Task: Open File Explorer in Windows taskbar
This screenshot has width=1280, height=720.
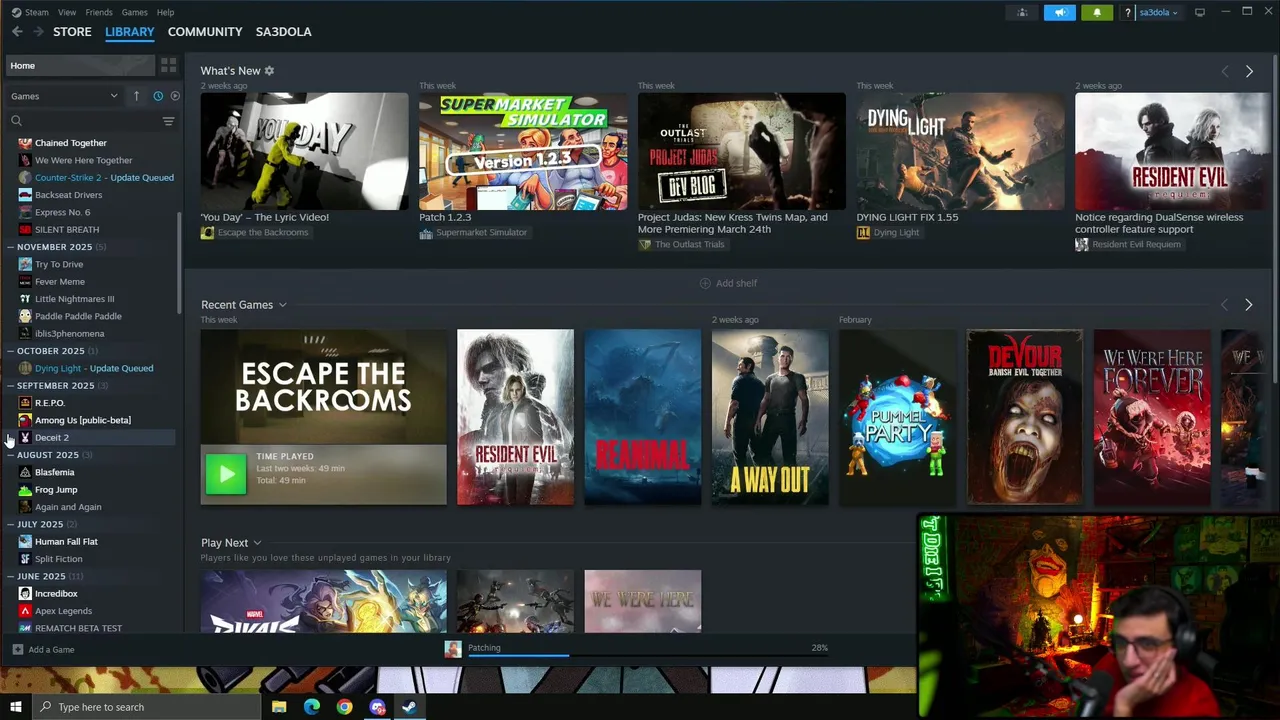Action: (279, 707)
